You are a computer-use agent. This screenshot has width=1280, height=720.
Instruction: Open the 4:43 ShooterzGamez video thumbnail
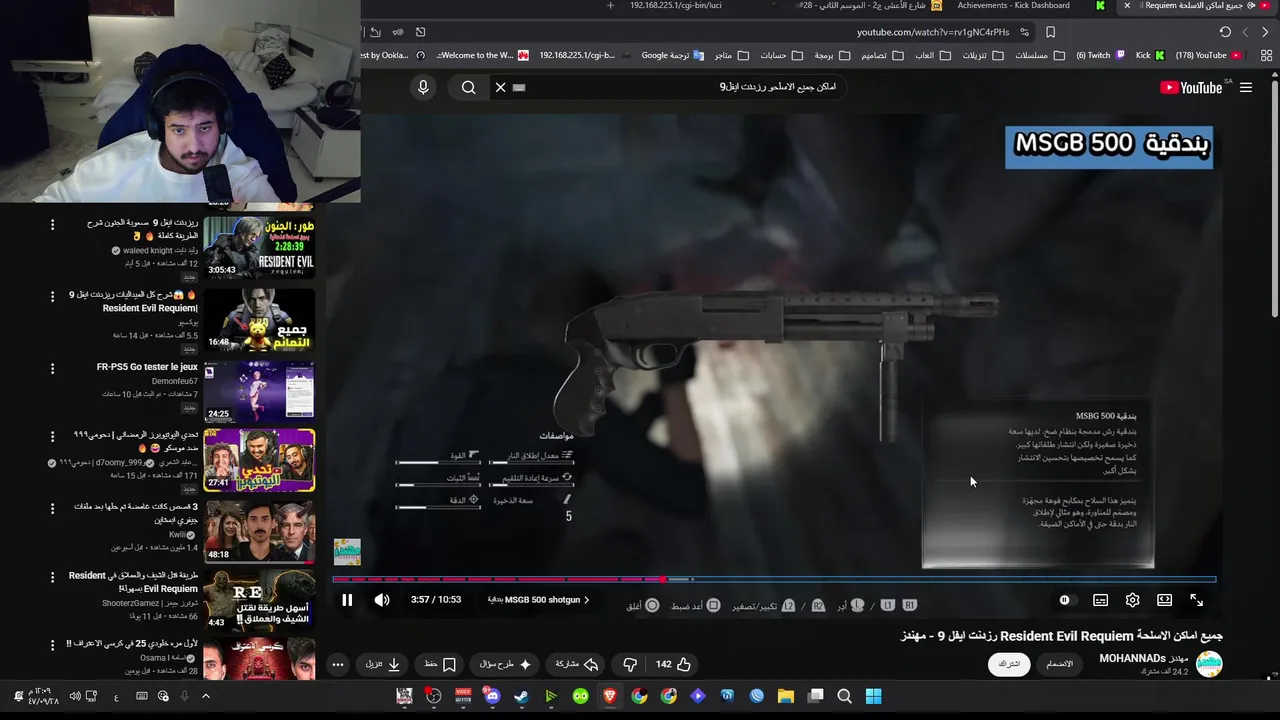coord(259,599)
